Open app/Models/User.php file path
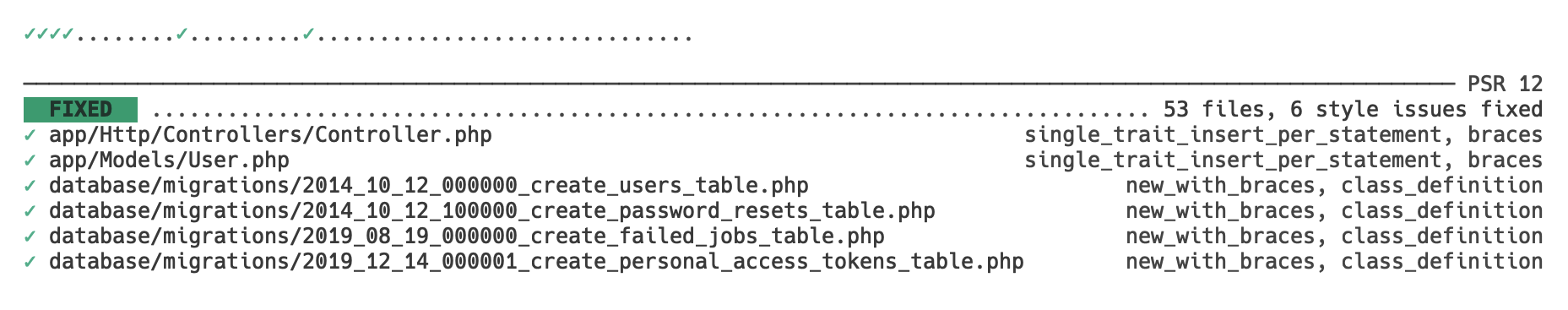This screenshot has width=1568, height=310. point(169,160)
